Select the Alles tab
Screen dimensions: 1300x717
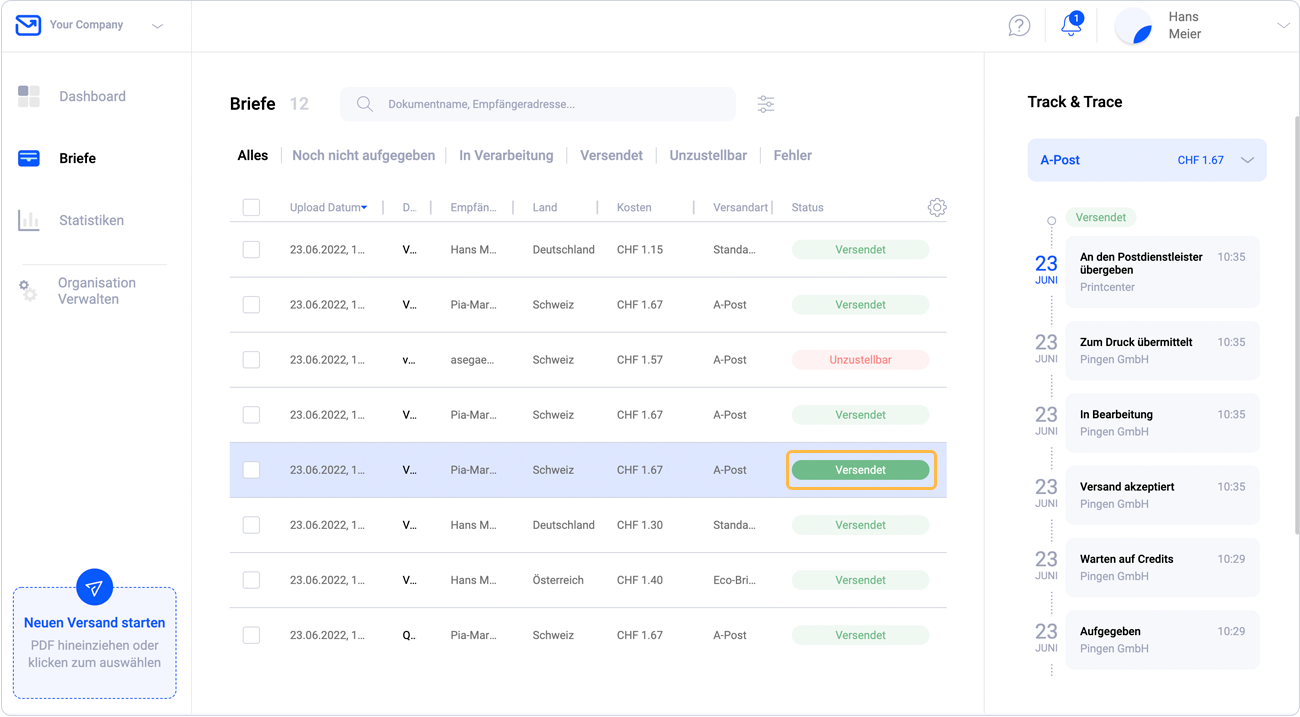click(x=253, y=155)
